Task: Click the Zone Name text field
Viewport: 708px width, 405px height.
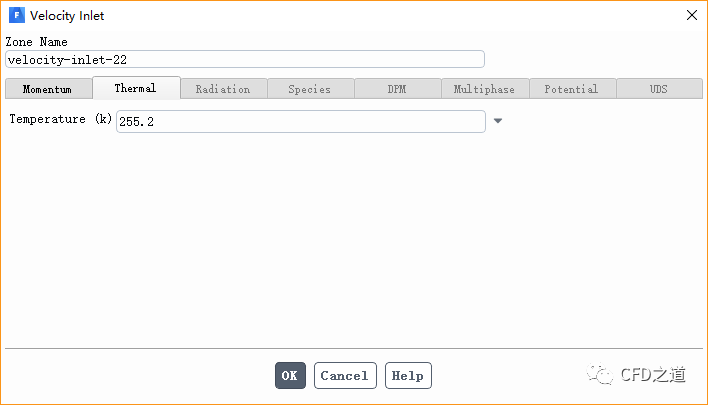Action: (245, 59)
